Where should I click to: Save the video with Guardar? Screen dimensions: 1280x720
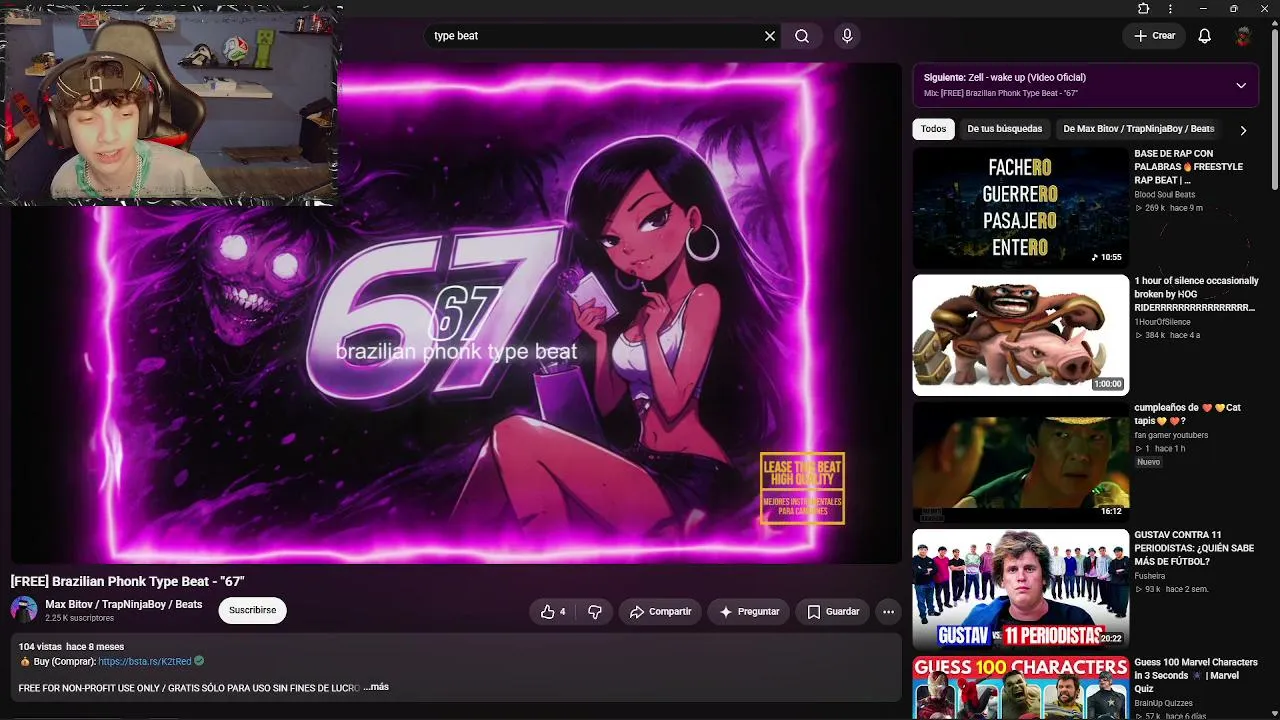833,612
